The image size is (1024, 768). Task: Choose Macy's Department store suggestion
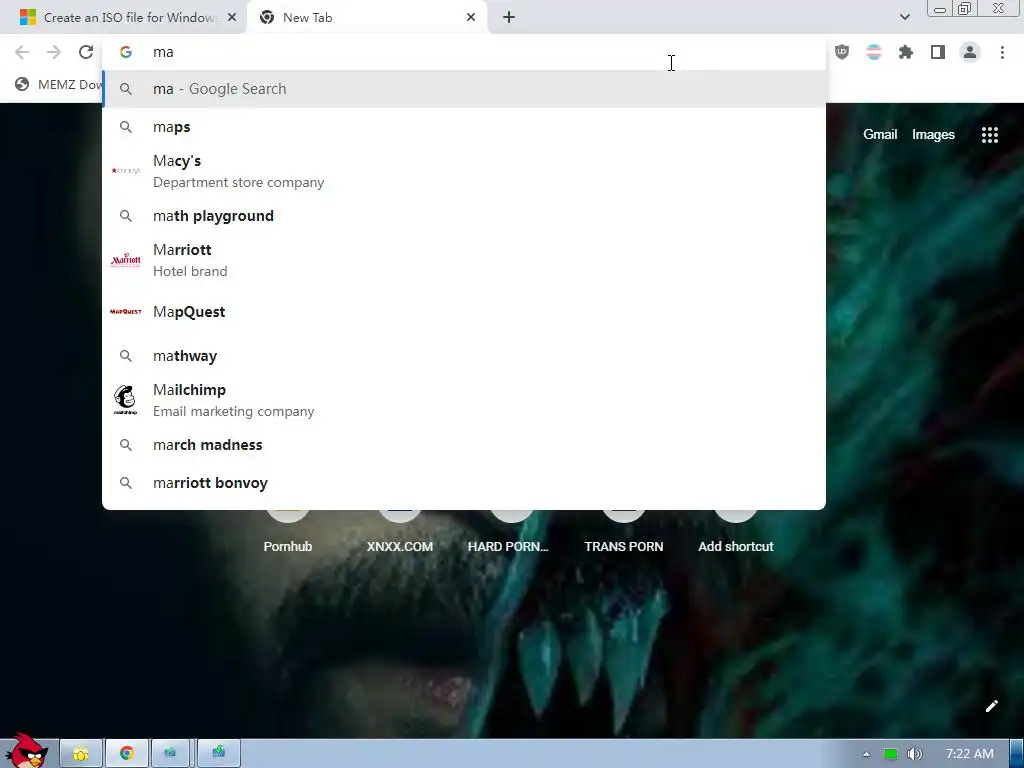point(464,171)
